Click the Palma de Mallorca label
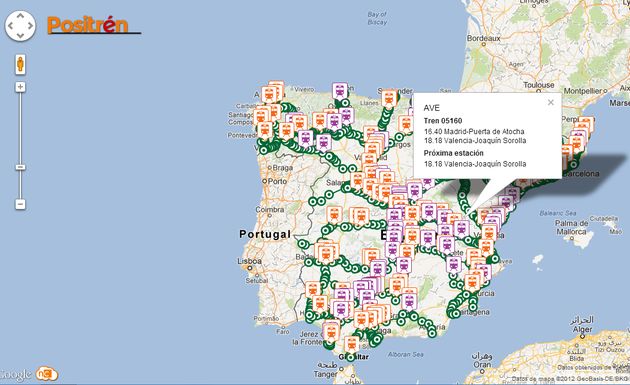This screenshot has width=630, height=385. pos(571,227)
